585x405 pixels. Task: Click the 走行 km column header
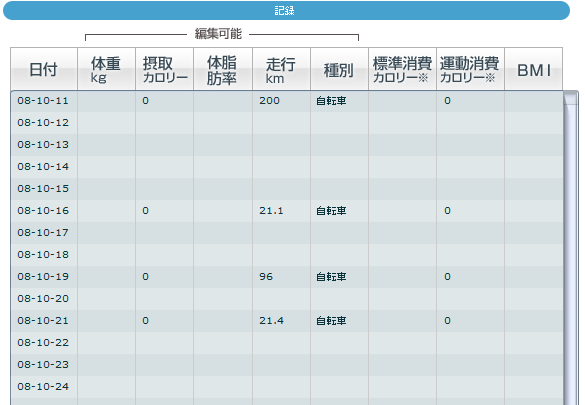(x=281, y=69)
